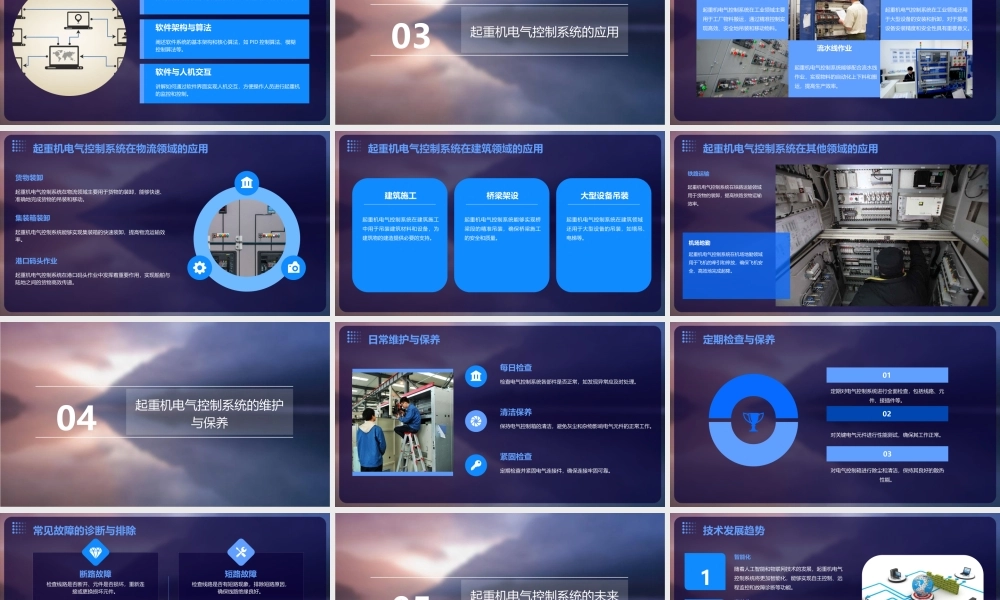Click the 短路故障 heading
The height and width of the screenshot is (600, 1000).
[240, 574]
